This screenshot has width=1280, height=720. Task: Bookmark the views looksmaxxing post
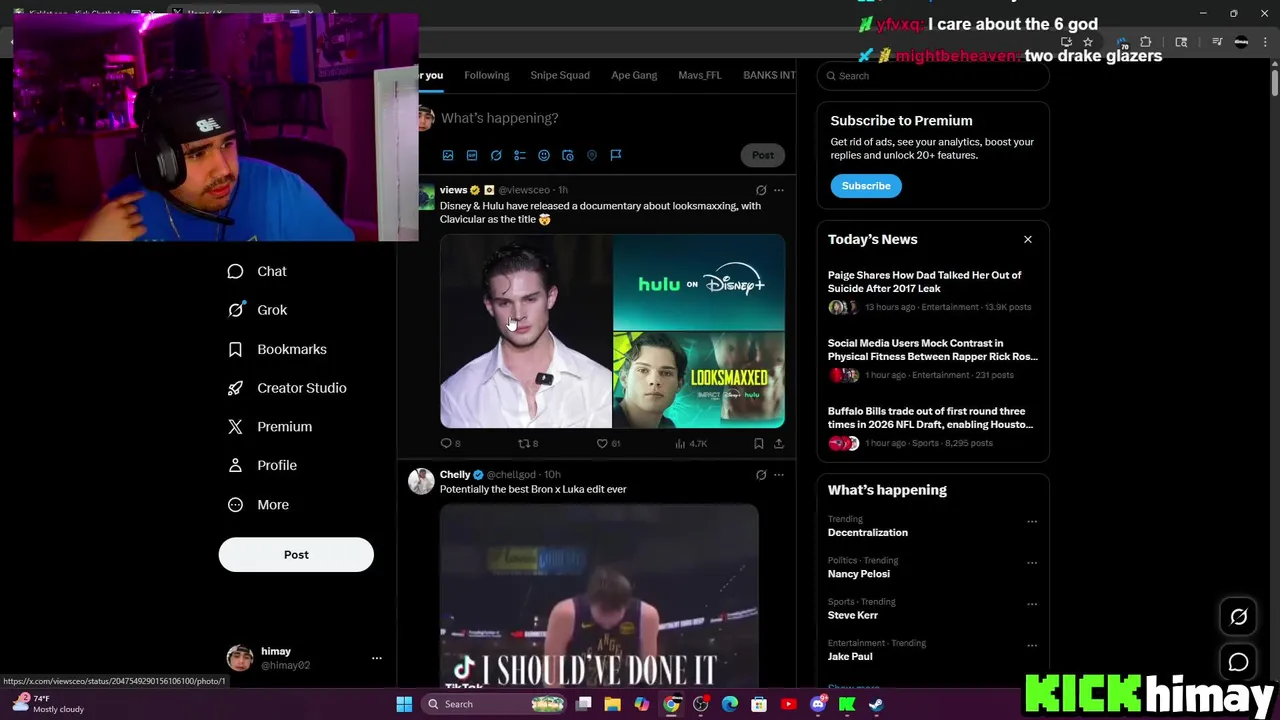(759, 443)
